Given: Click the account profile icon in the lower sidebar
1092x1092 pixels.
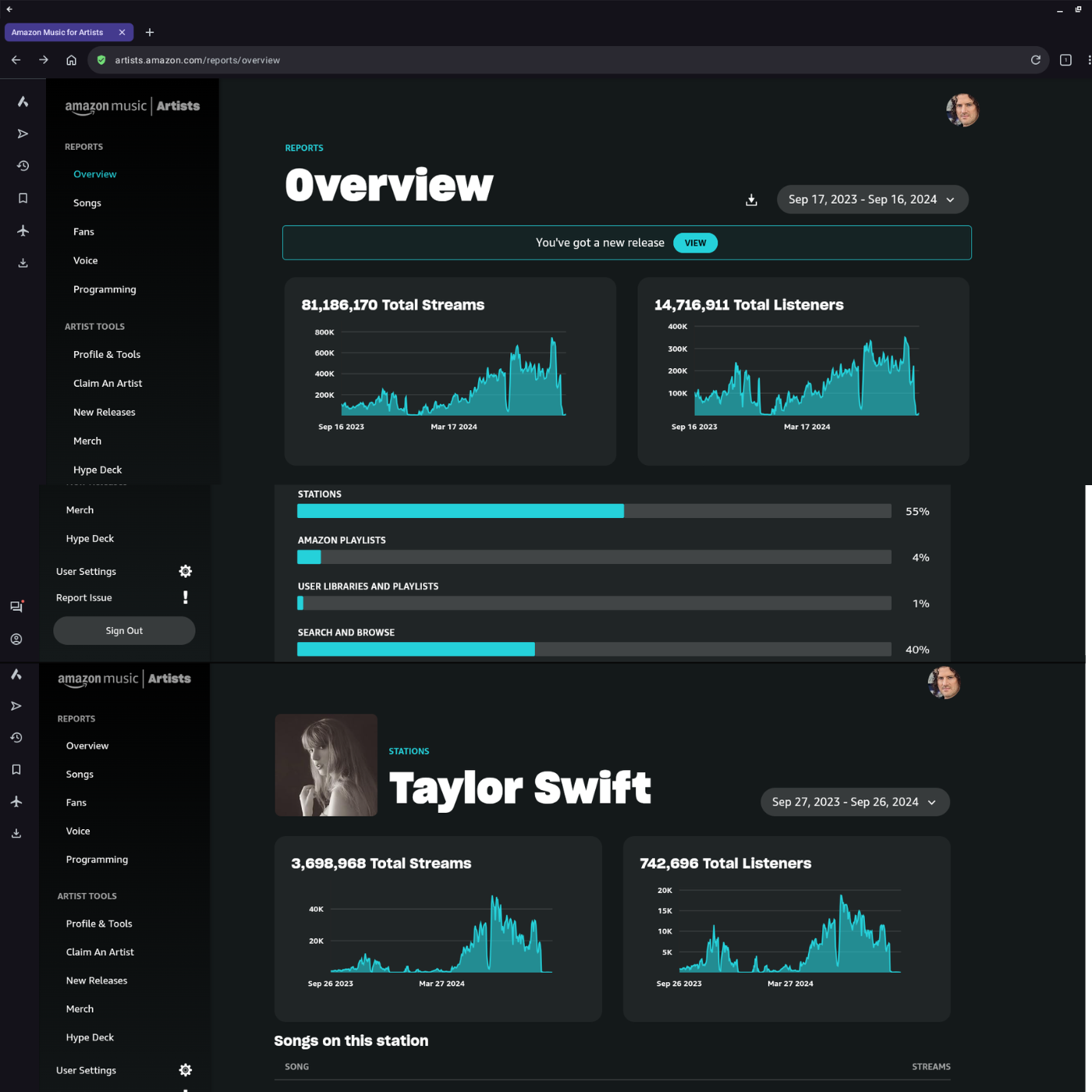Looking at the screenshot, I should click(x=16, y=639).
